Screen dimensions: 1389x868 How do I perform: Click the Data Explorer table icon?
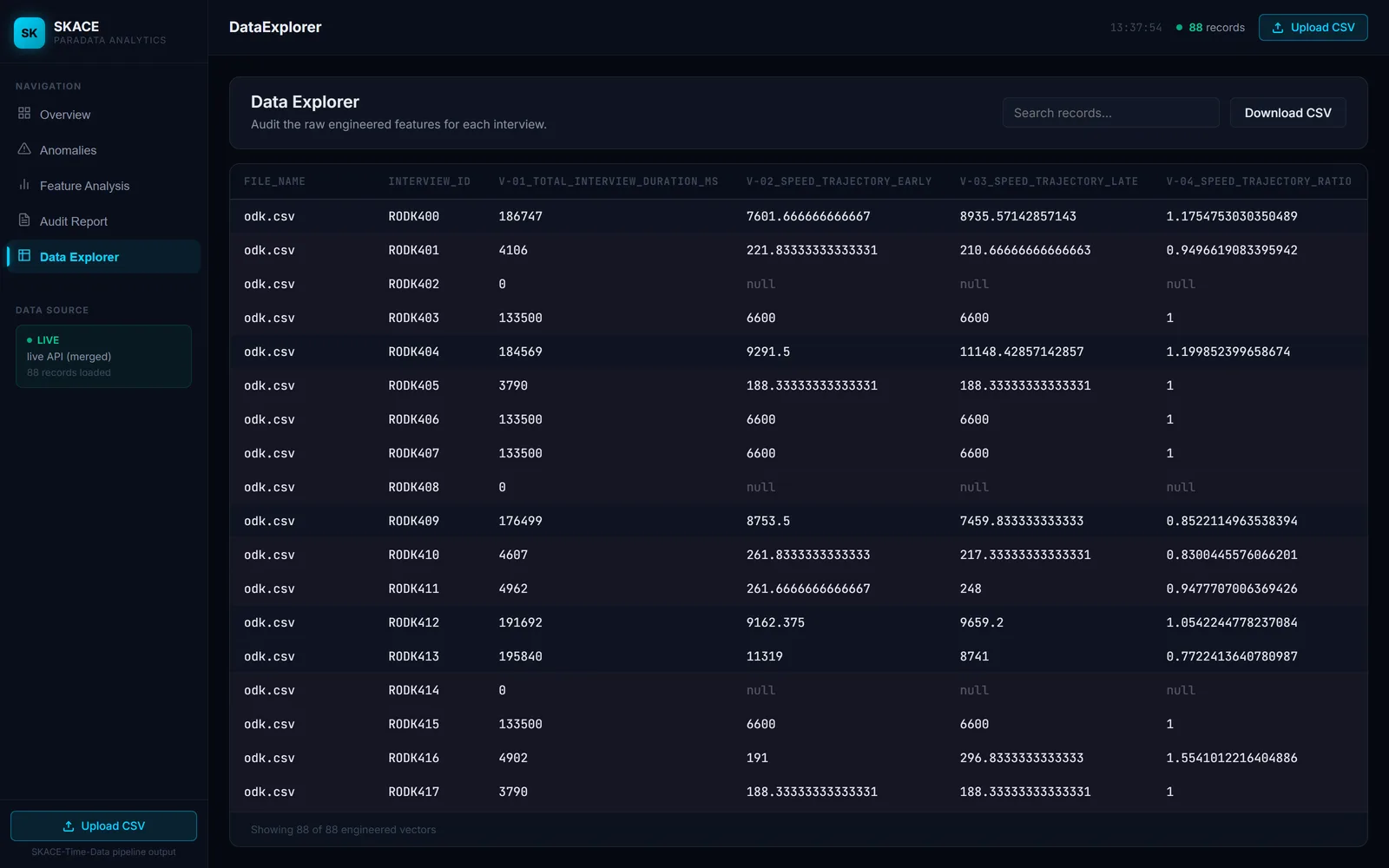click(x=24, y=256)
